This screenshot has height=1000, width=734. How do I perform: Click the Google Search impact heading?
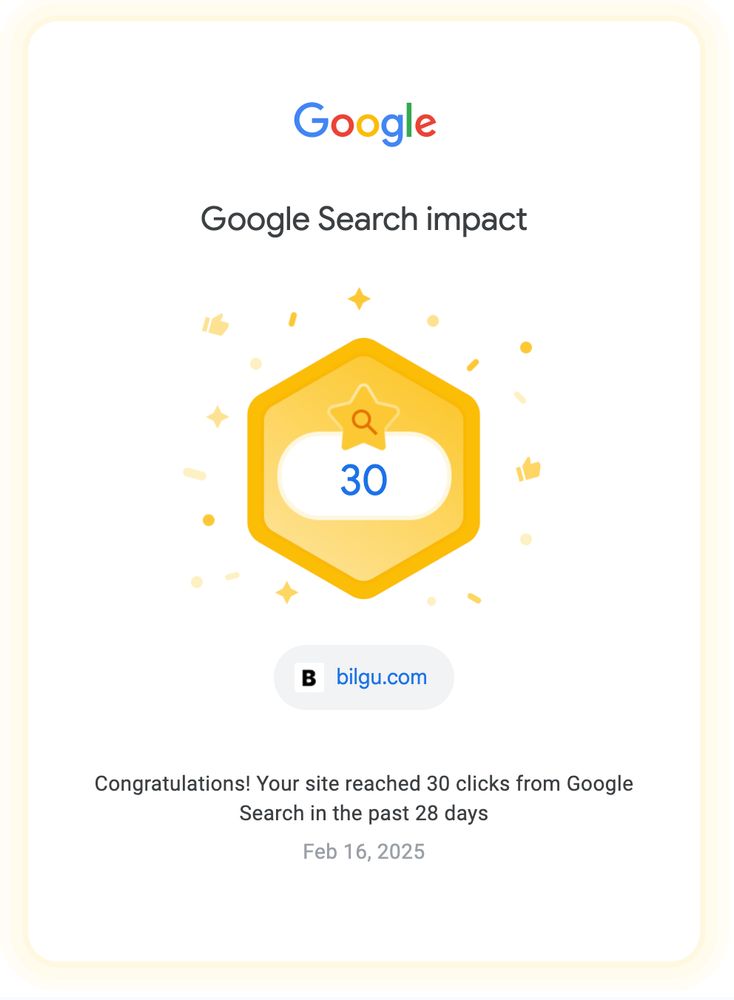click(363, 219)
